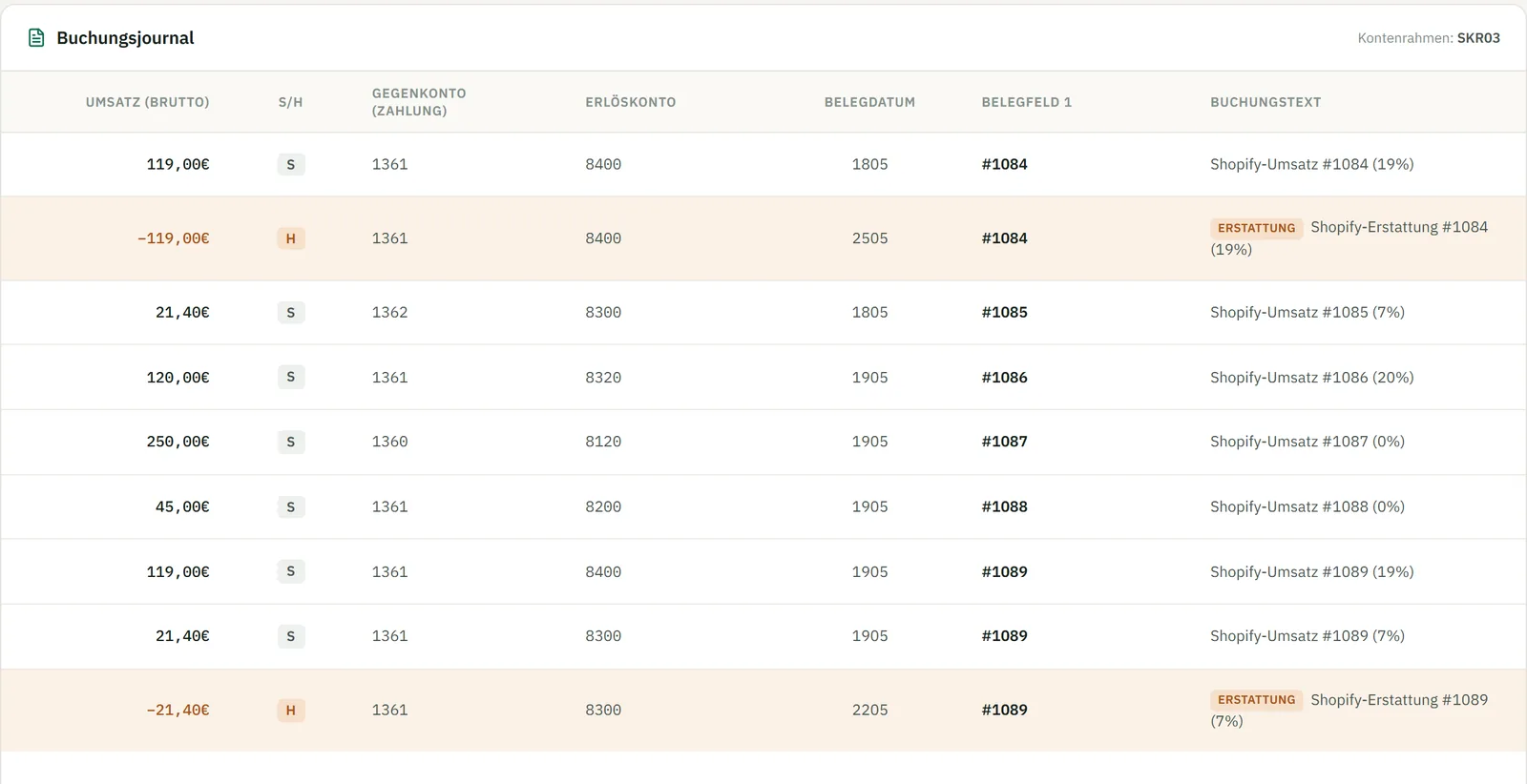Screen dimensions: 1527x784
Task: Click the 45,00€ amount cell
Action: click(182, 506)
